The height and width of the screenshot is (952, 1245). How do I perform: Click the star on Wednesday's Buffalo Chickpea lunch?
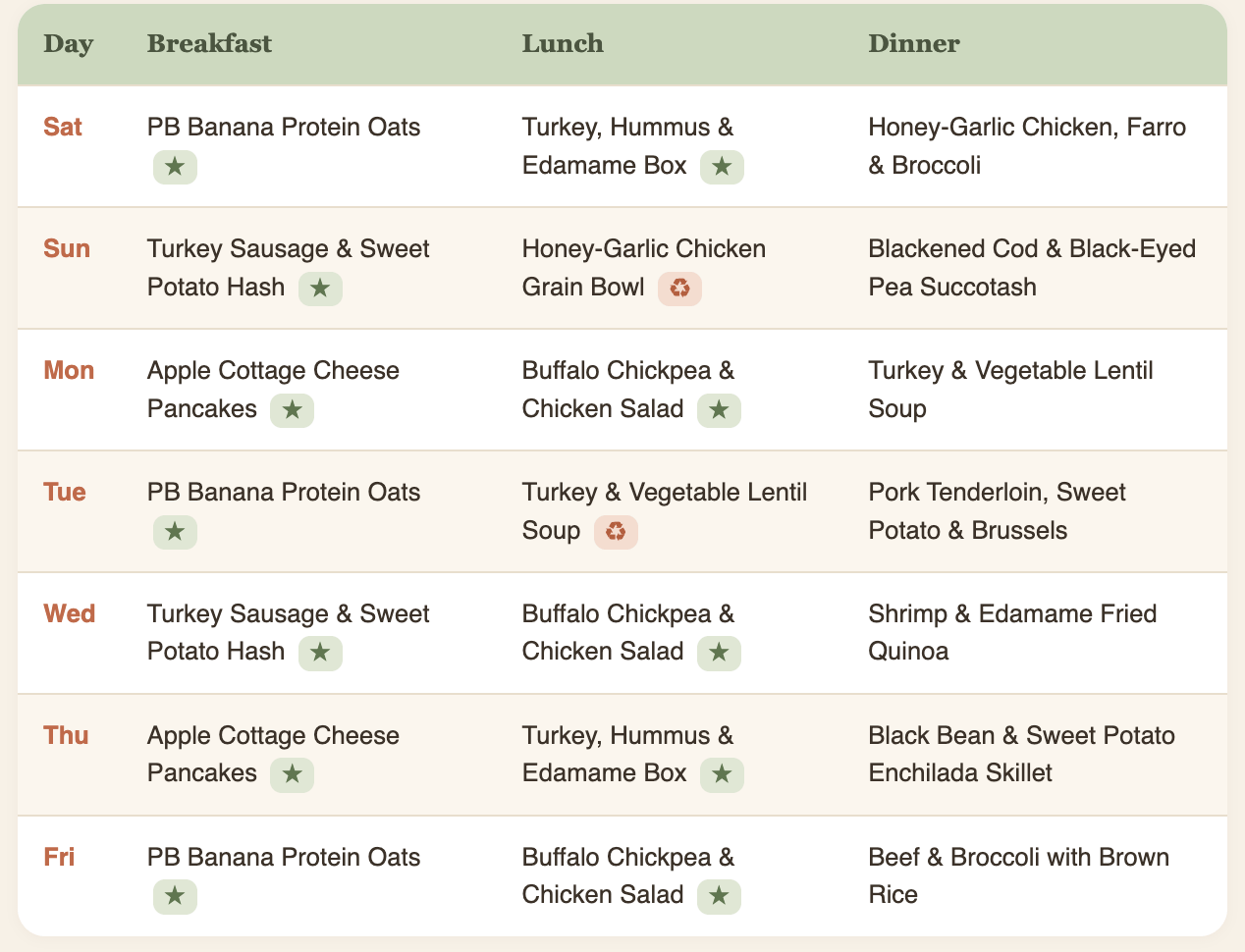pyautogui.click(x=719, y=653)
